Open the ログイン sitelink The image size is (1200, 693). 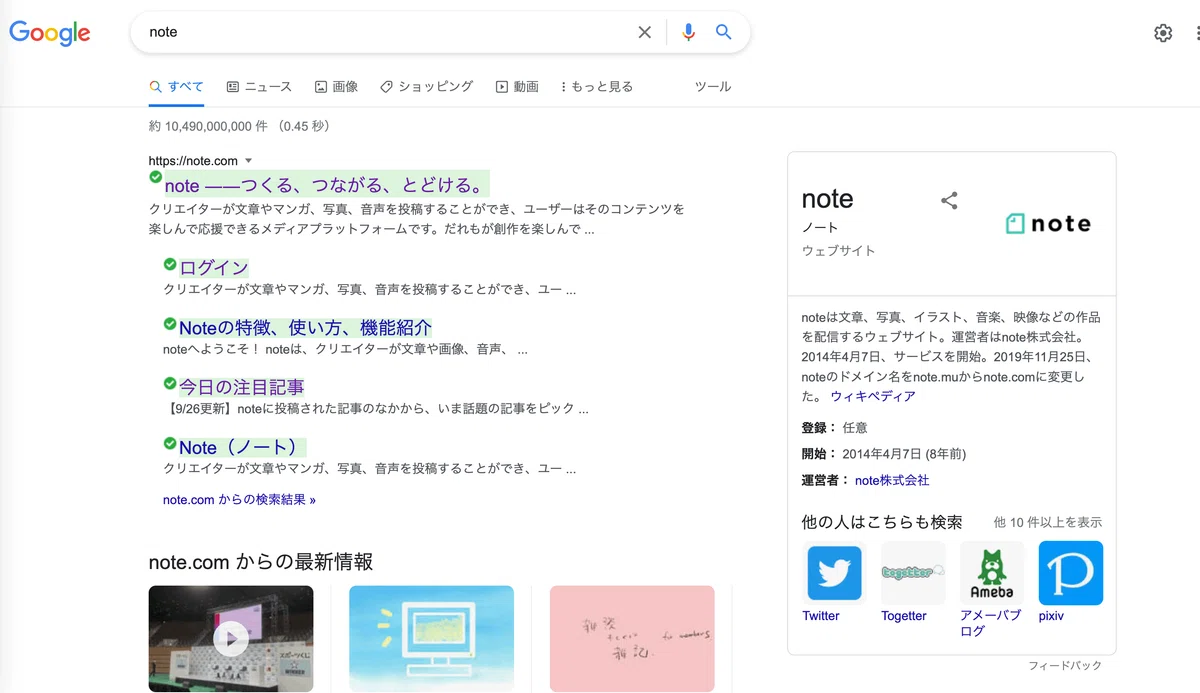pos(214,268)
